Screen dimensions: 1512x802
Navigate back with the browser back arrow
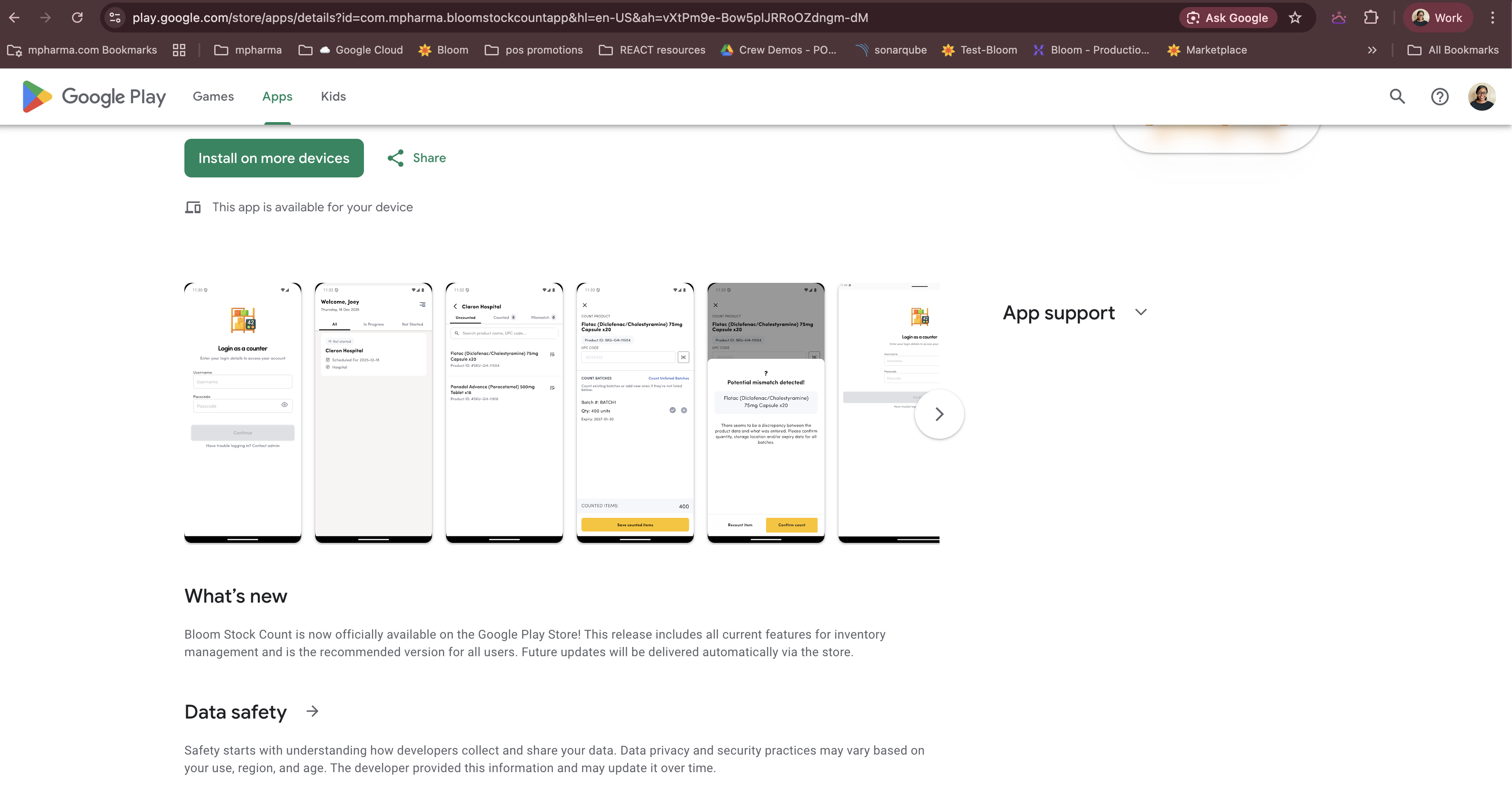coord(14,18)
